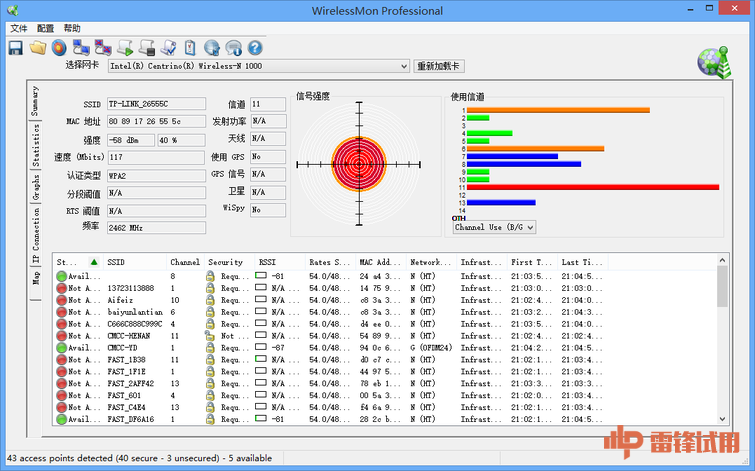755x471 pixels.
Task: Click the document with checkmark toolbar icon
Action: point(168,47)
